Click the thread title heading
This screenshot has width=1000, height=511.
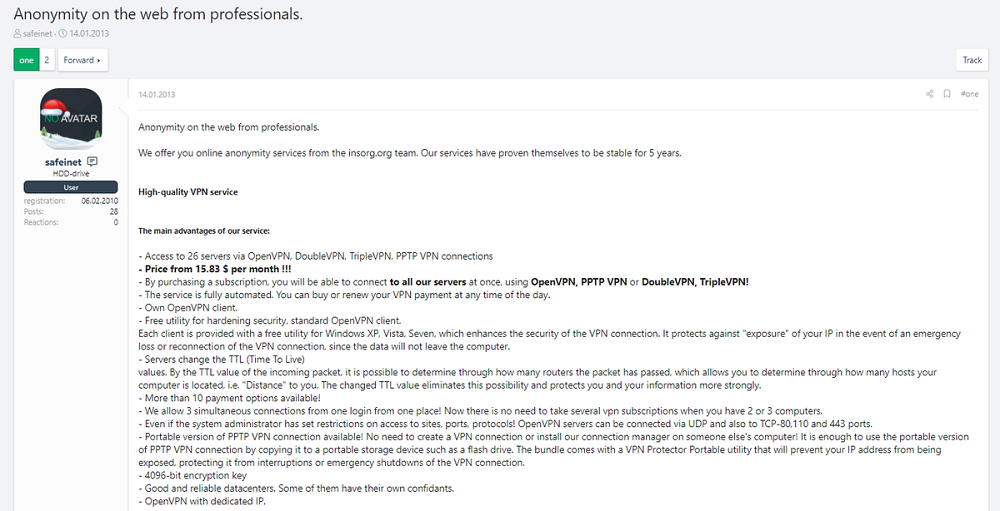pyautogui.click(x=158, y=14)
